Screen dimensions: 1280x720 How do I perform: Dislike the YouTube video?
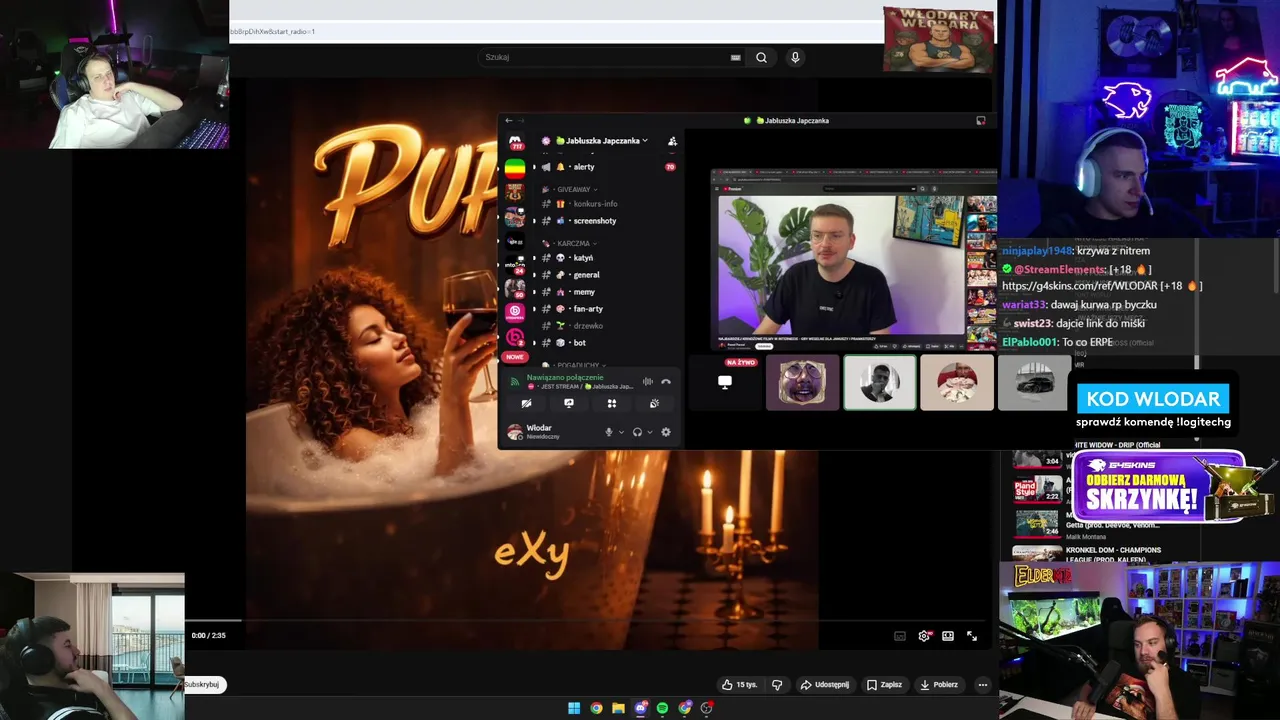tap(777, 685)
